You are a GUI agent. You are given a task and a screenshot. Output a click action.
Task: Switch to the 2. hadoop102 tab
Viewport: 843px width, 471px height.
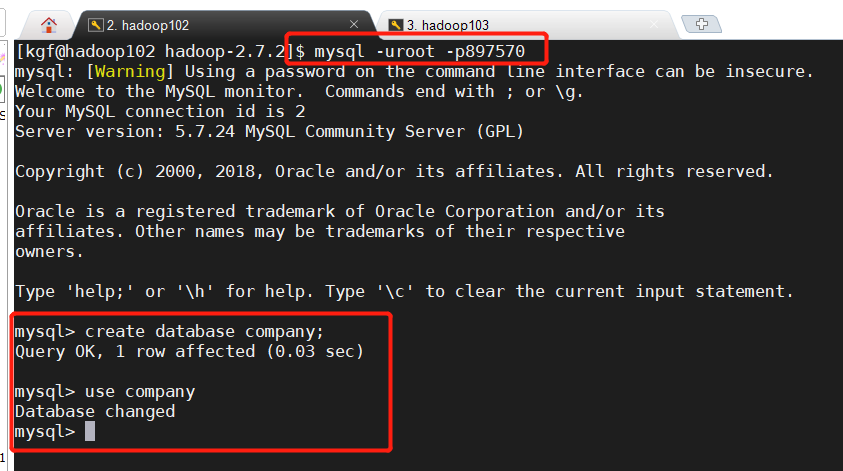[226, 25]
